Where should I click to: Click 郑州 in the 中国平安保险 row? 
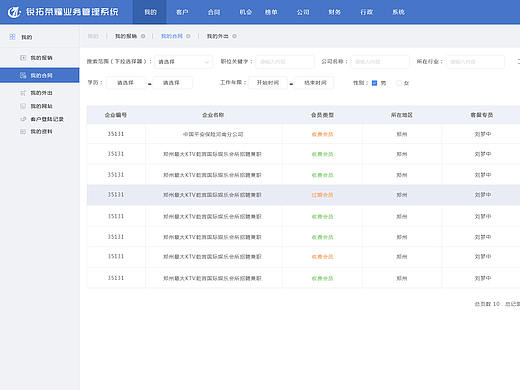(x=402, y=134)
